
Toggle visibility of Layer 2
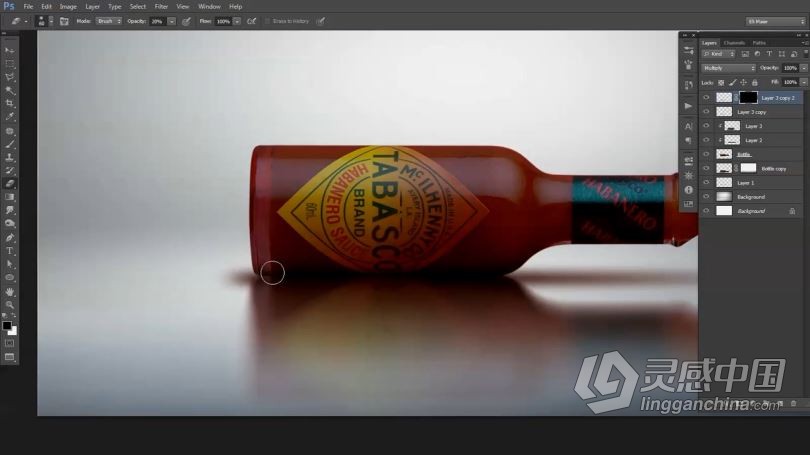[706, 140]
